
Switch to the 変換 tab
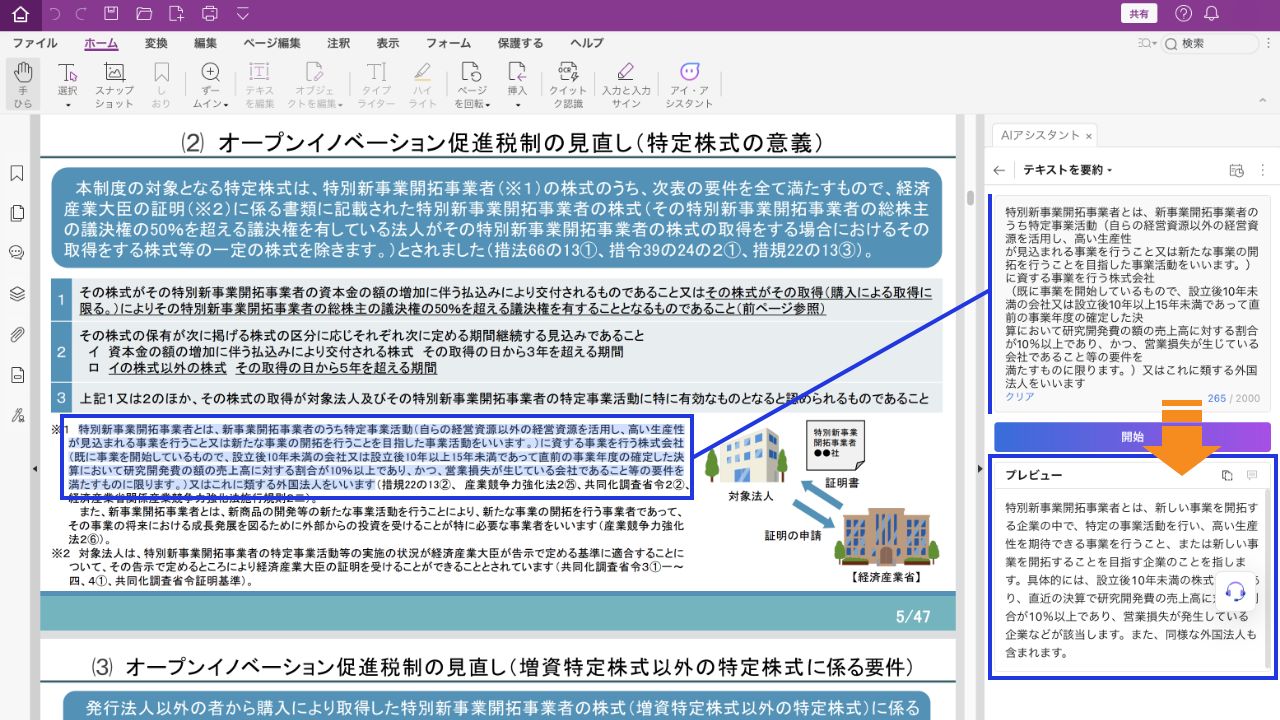(x=156, y=43)
